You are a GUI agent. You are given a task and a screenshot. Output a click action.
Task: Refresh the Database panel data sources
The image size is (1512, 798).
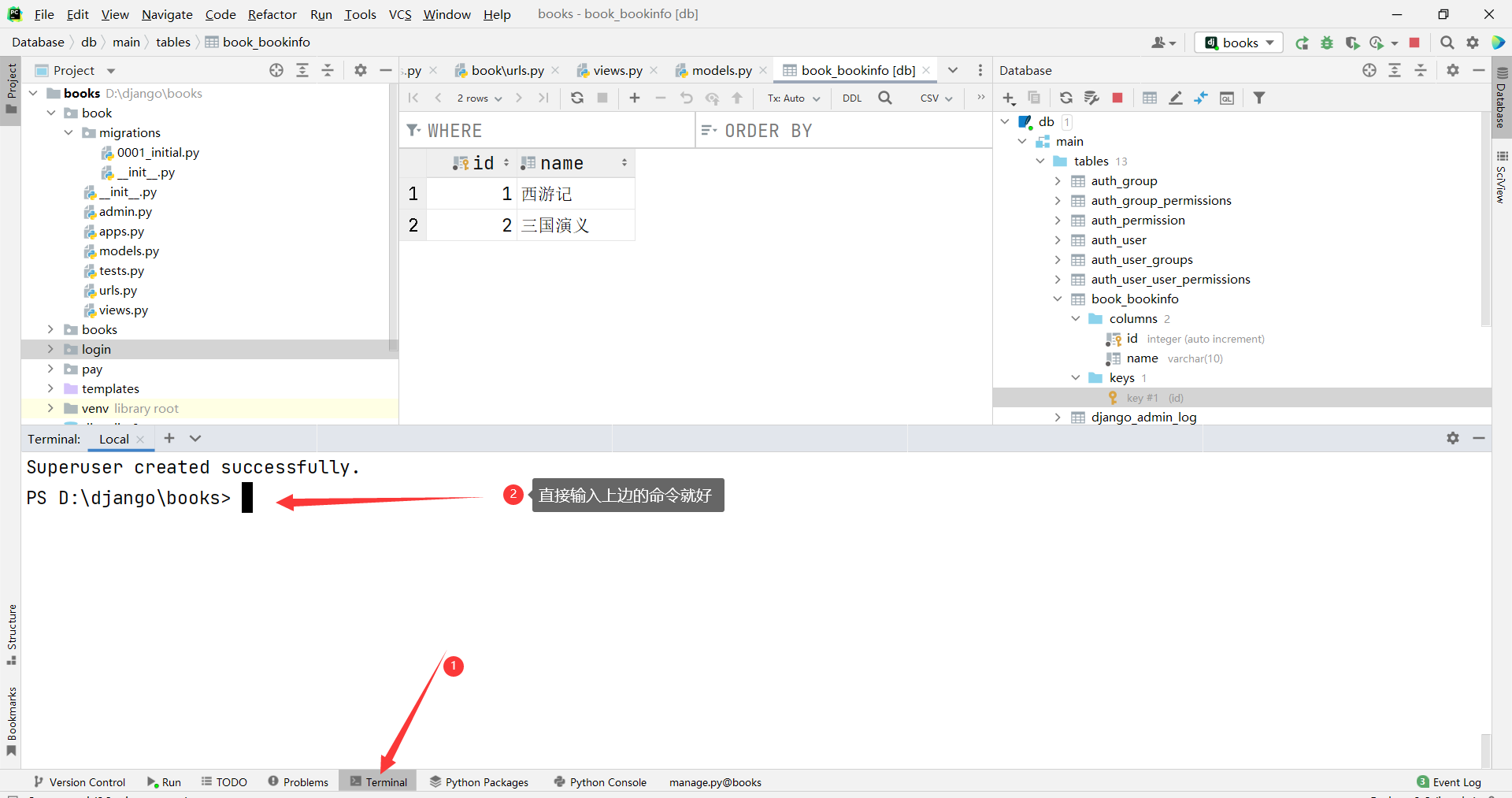click(1065, 98)
